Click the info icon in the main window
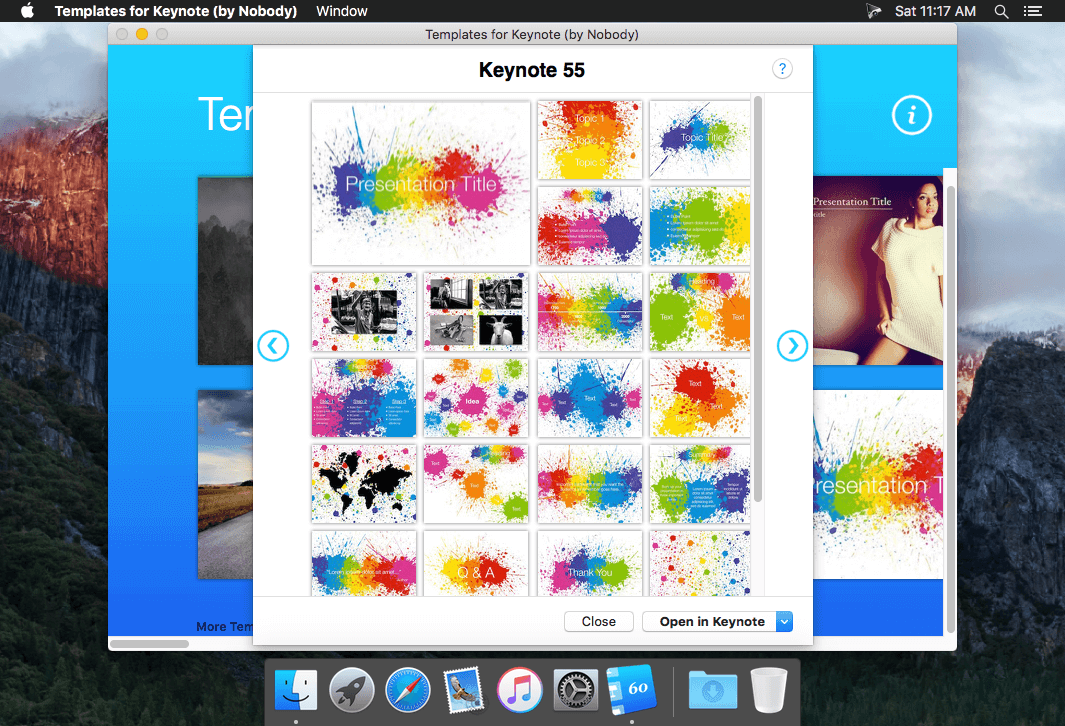Viewport: 1065px width, 726px height. [x=911, y=115]
